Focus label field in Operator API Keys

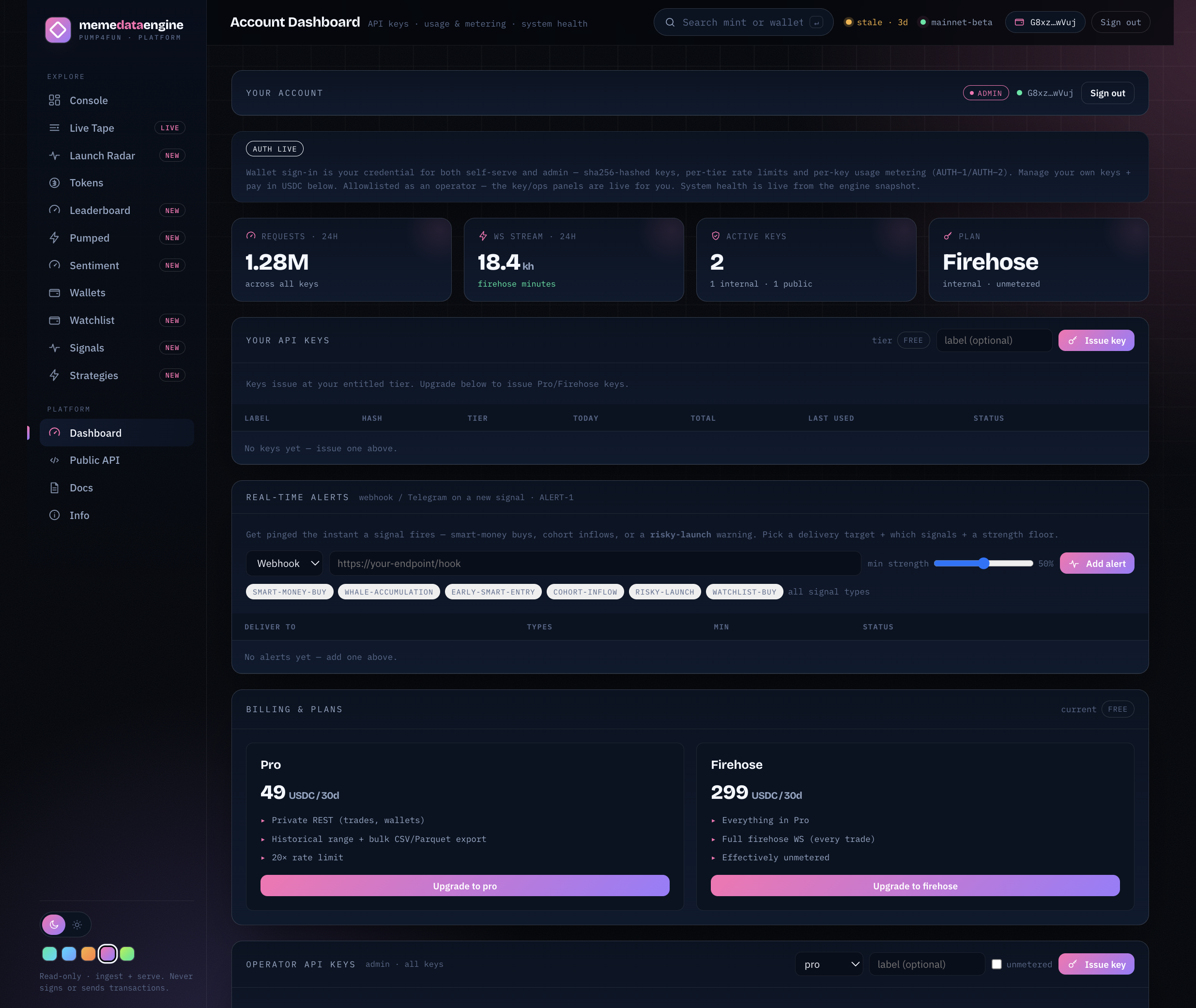[927, 964]
